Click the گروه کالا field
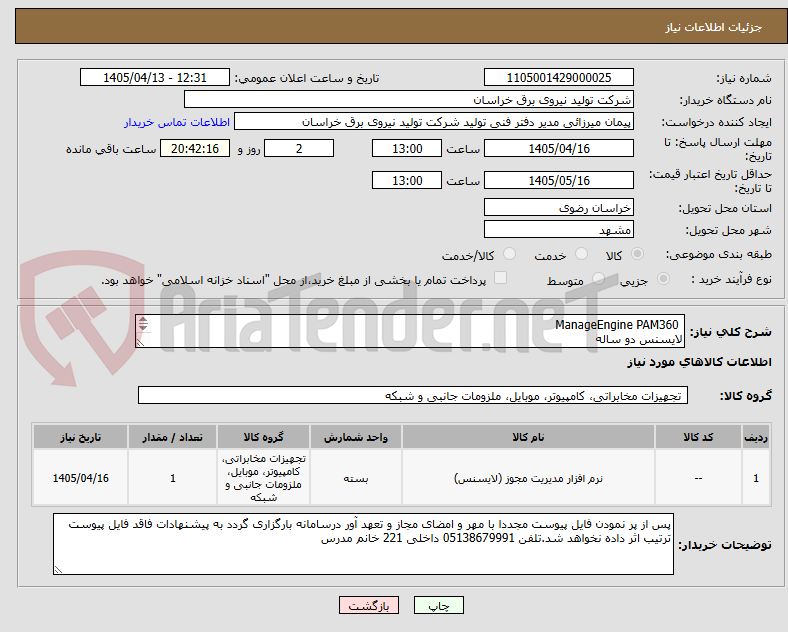The height and width of the screenshot is (632, 788). (413, 395)
